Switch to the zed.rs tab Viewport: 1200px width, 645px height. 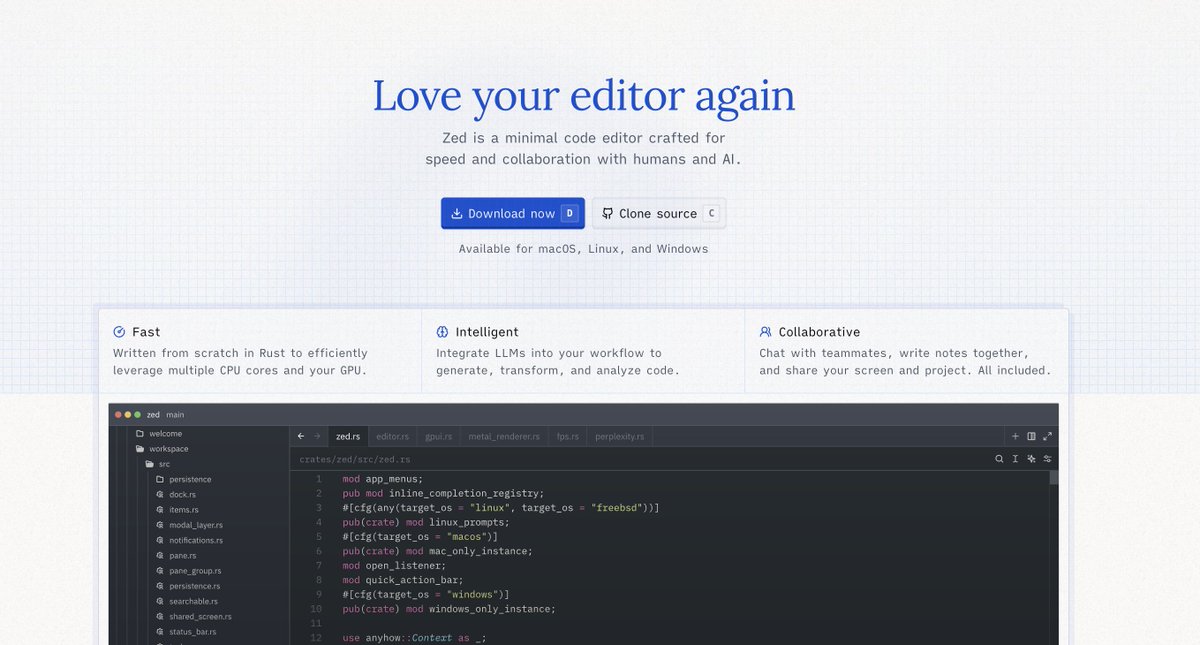coord(347,436)
